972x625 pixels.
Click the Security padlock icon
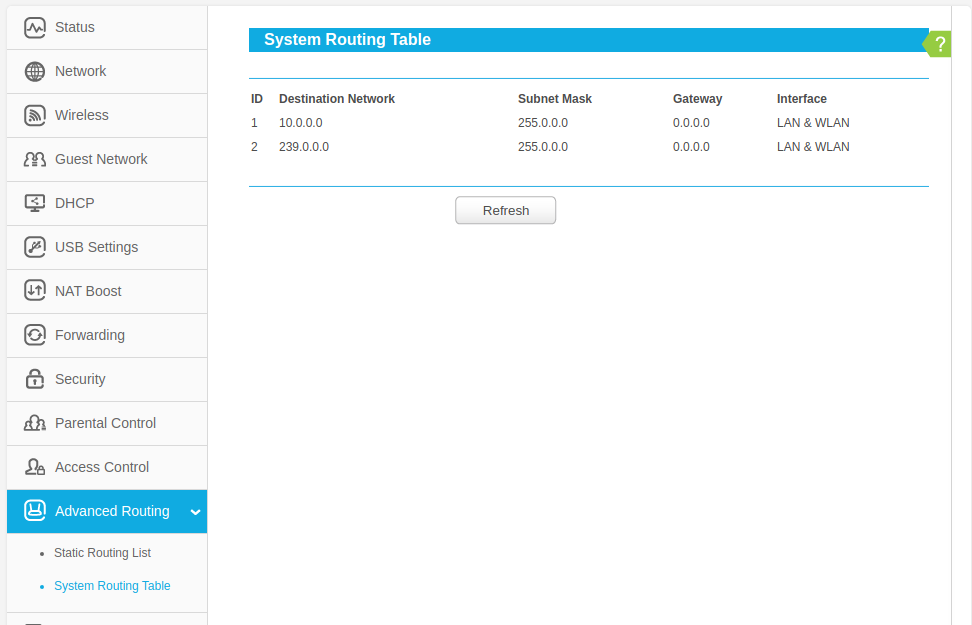click(35, 379)
